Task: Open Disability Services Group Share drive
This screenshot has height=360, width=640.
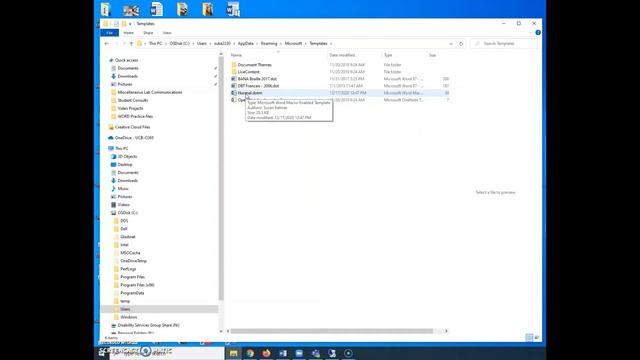Action: (149, 325)
